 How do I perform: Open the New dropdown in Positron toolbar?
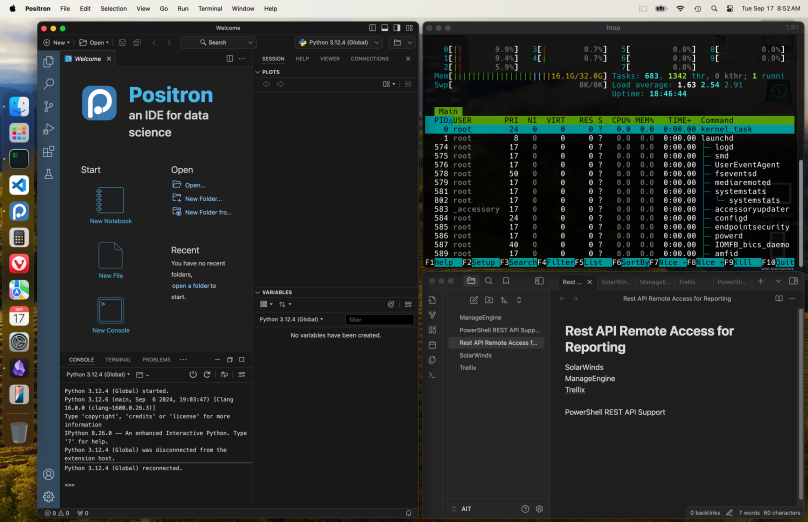pyautogui.click(x=56, y=43)
